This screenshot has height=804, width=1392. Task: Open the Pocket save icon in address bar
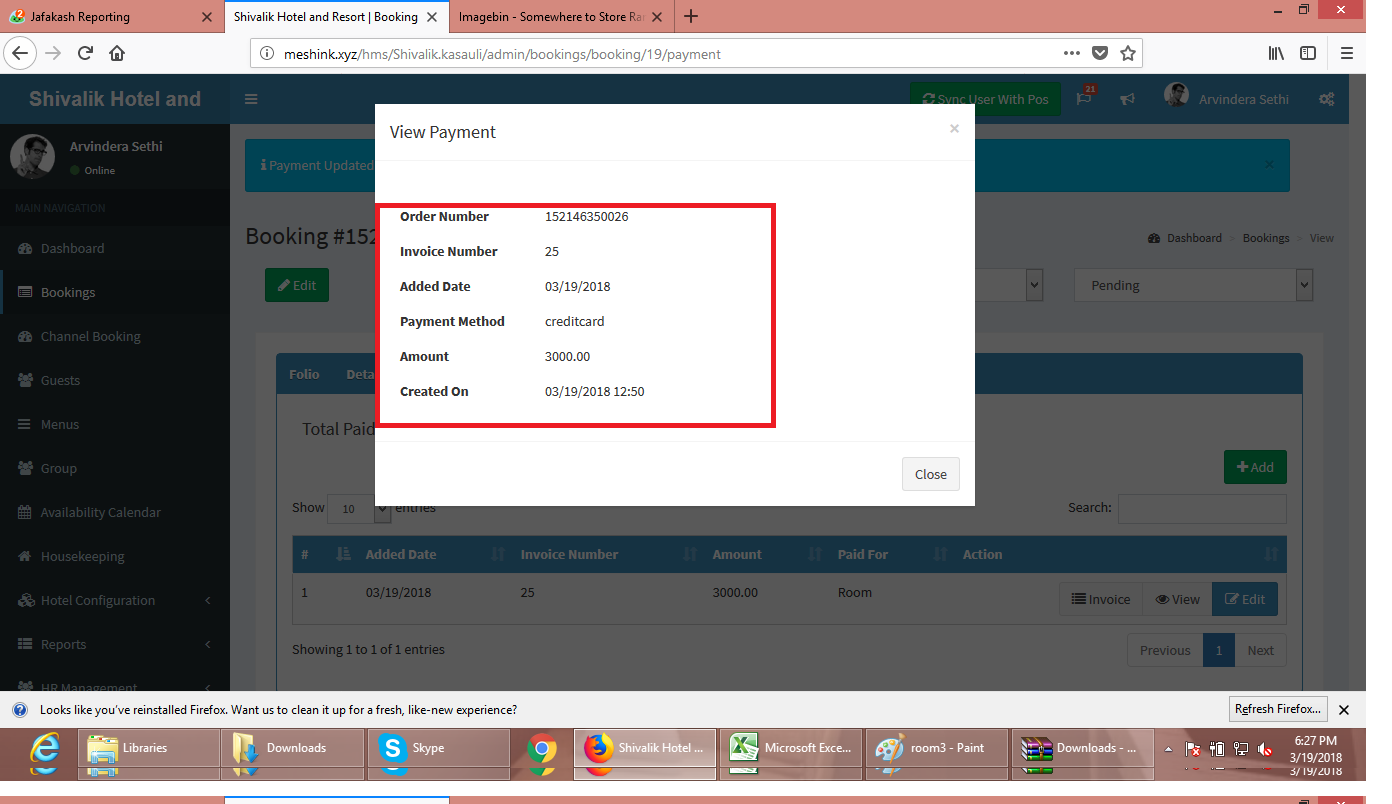(x=1100, y=53)
